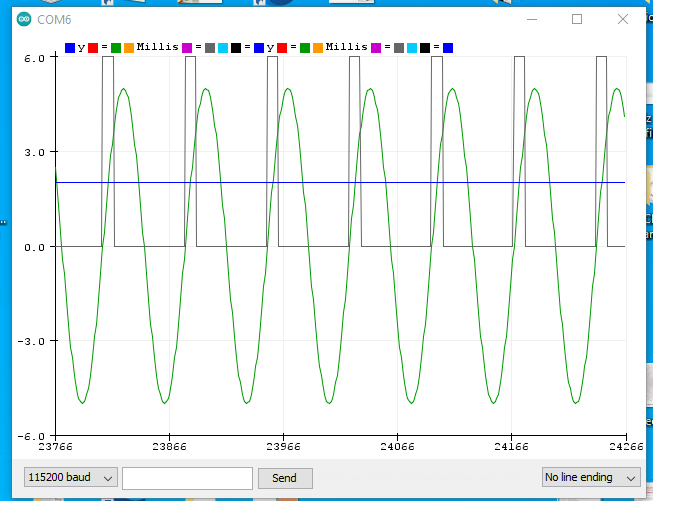Click the first cyan legend swatch

pos(222,47)
